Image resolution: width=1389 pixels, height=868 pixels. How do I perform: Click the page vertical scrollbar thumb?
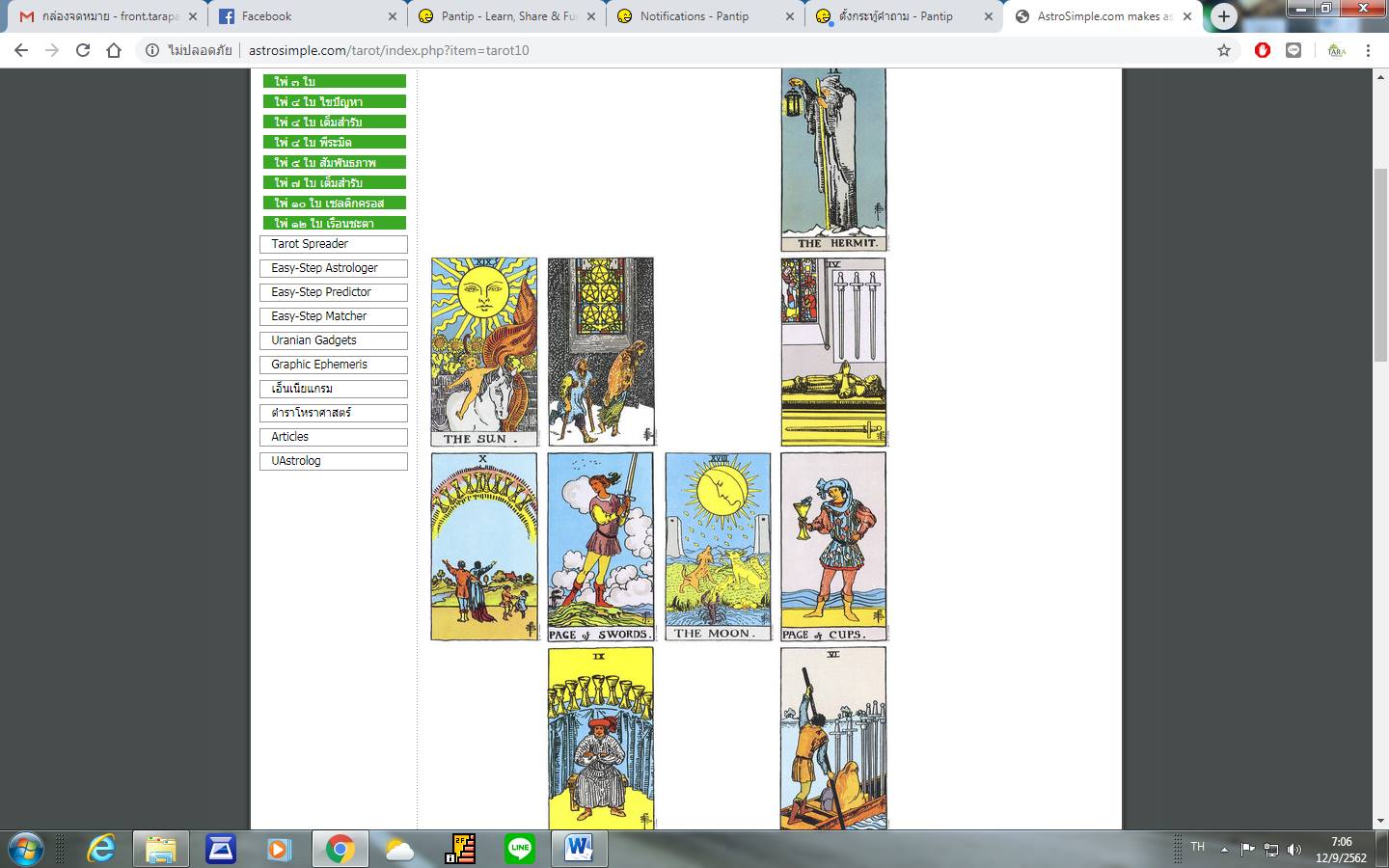1380,265
